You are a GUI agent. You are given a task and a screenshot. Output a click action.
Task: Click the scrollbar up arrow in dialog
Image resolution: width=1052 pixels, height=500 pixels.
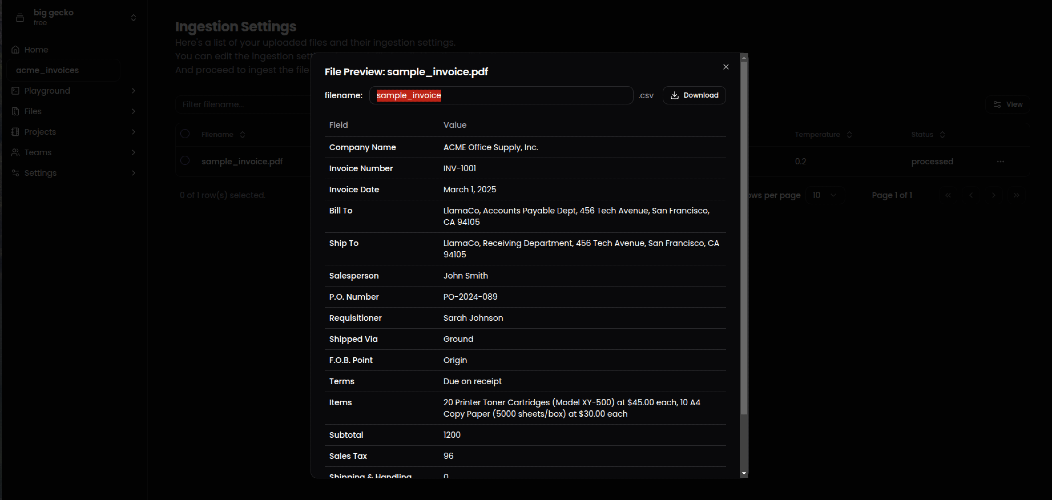coord(743,56)
